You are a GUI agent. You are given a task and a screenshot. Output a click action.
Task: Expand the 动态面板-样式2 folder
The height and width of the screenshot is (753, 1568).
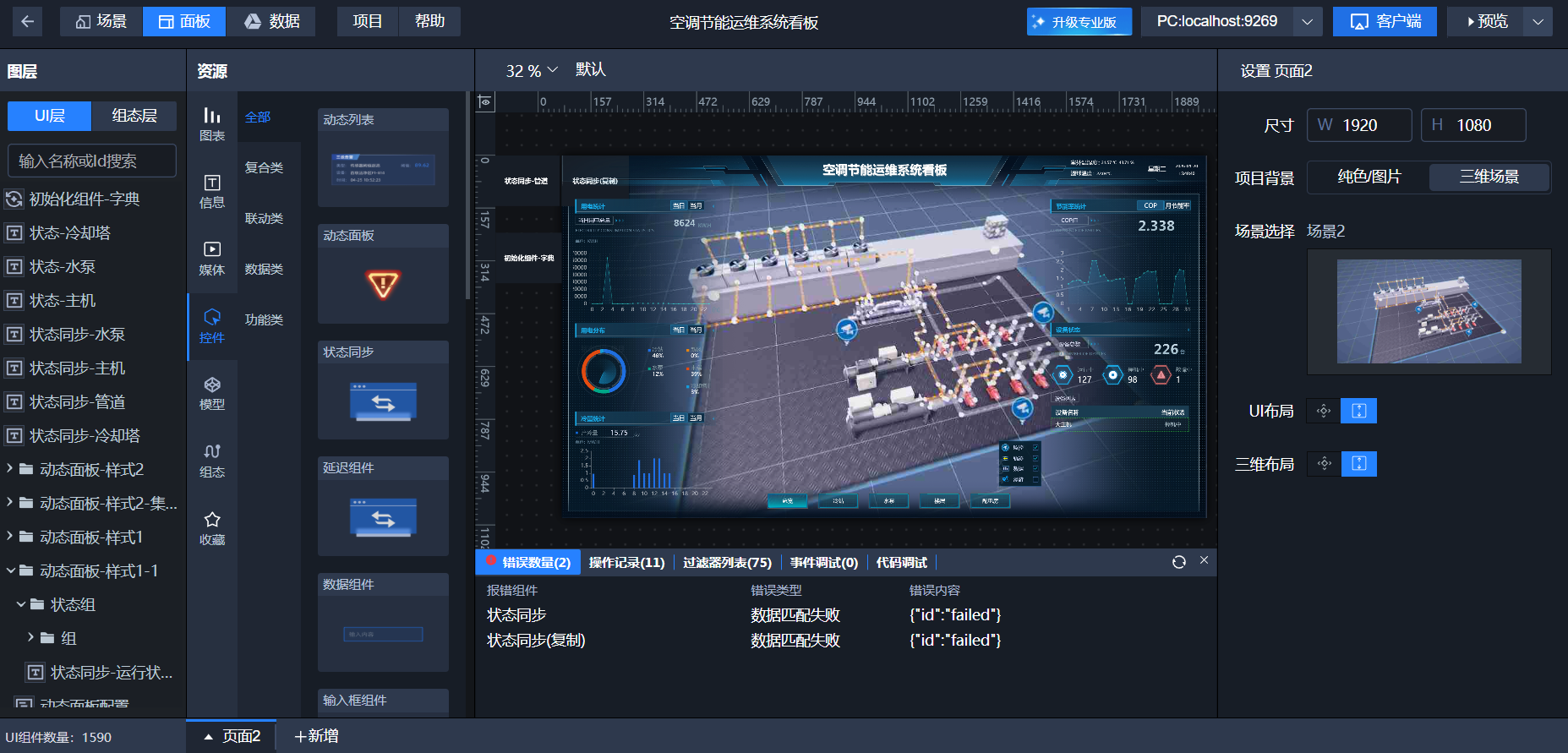(10, 469)
